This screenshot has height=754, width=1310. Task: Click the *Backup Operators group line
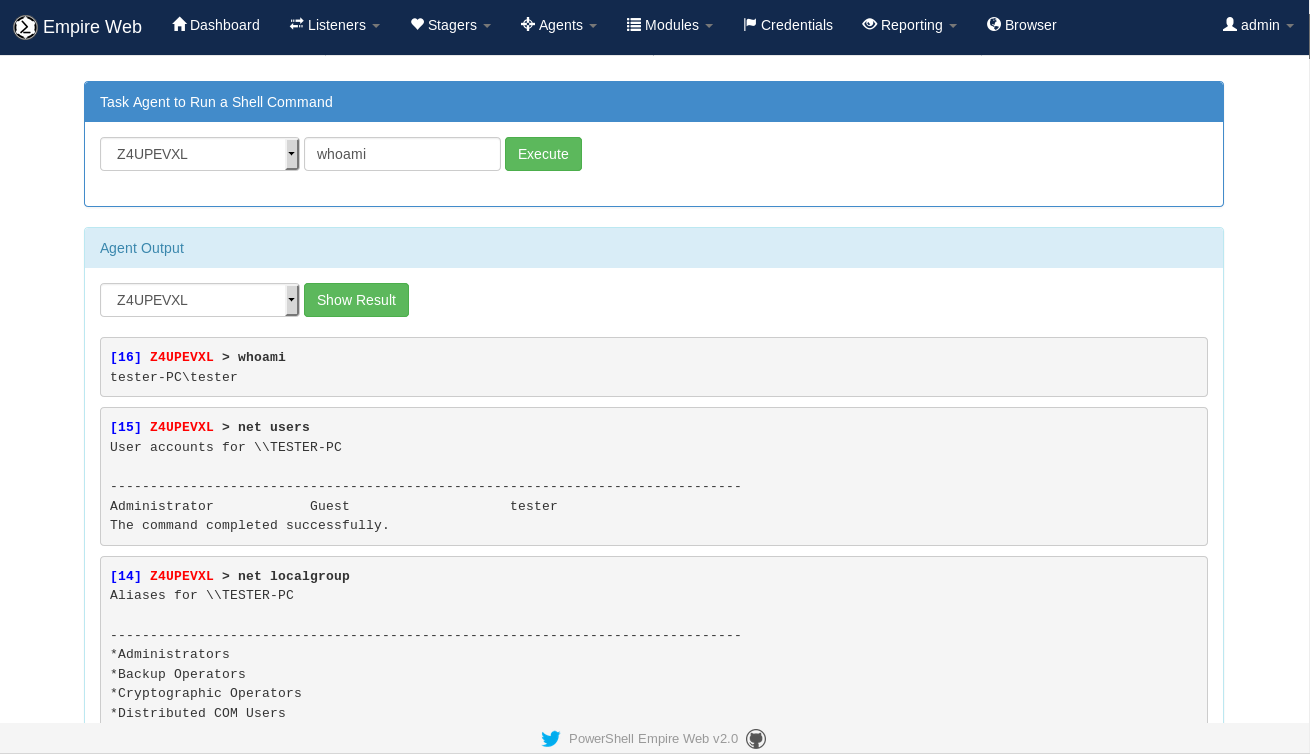[x=178, y=674]
